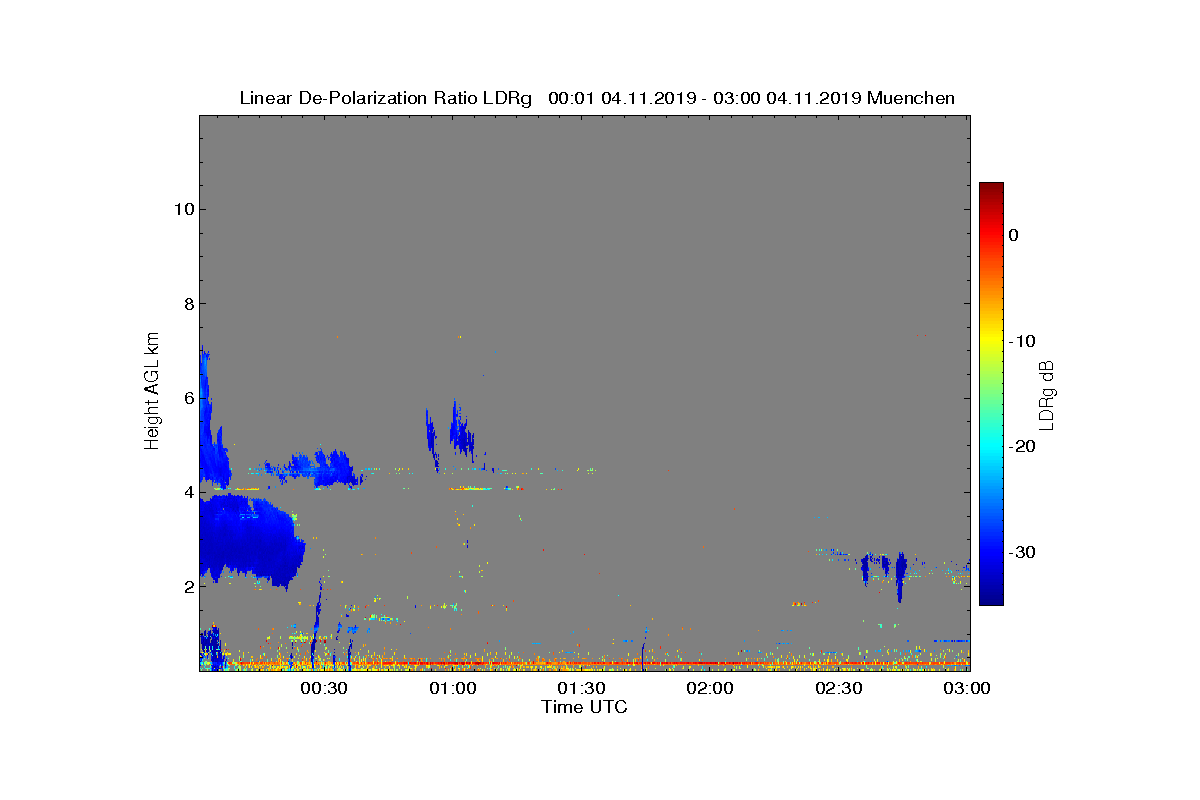Click the height tick label 6
Viewport: 1200px width, 800px height.
coord(187,398)
